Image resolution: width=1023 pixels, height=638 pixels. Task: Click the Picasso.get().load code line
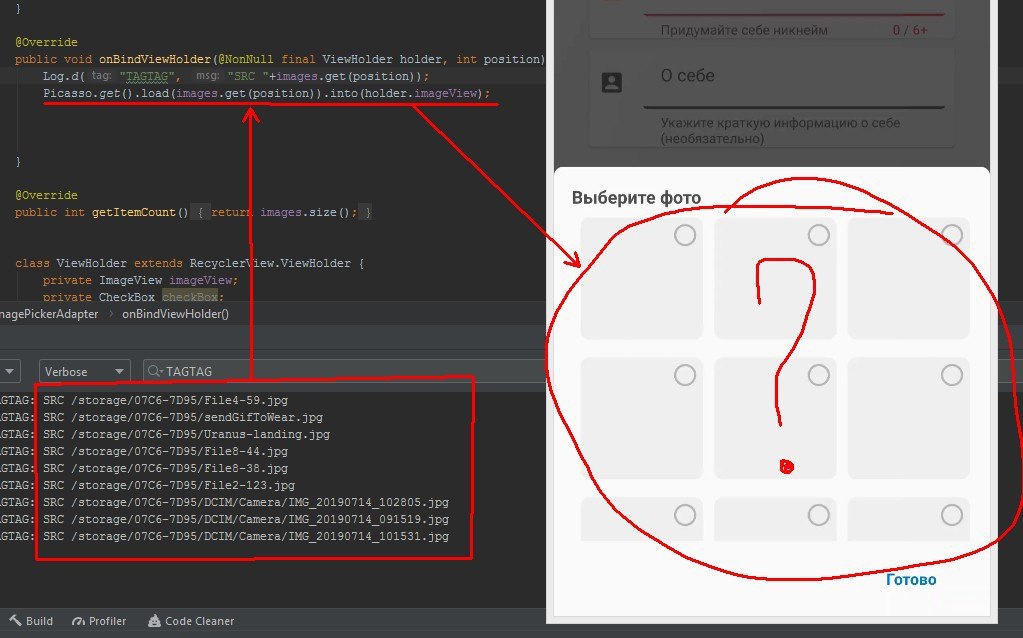tap(266, 93)
